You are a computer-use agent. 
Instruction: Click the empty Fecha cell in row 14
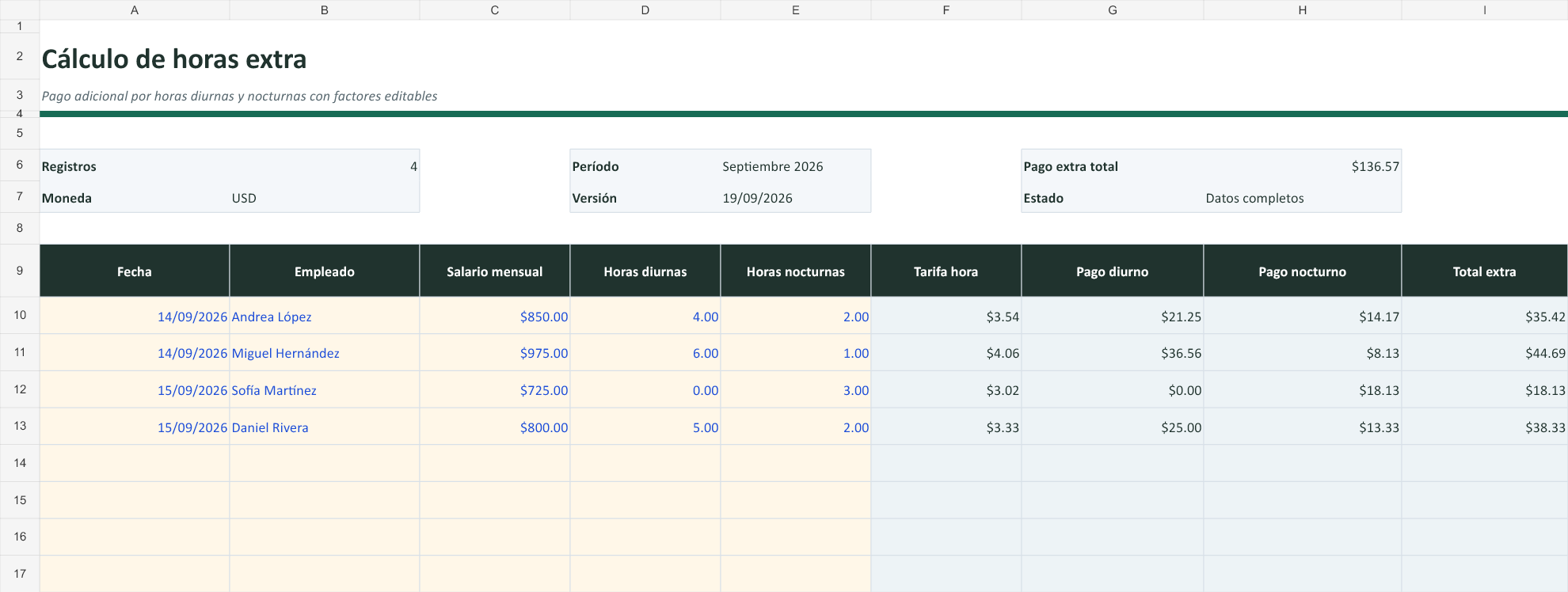(135, 463)
